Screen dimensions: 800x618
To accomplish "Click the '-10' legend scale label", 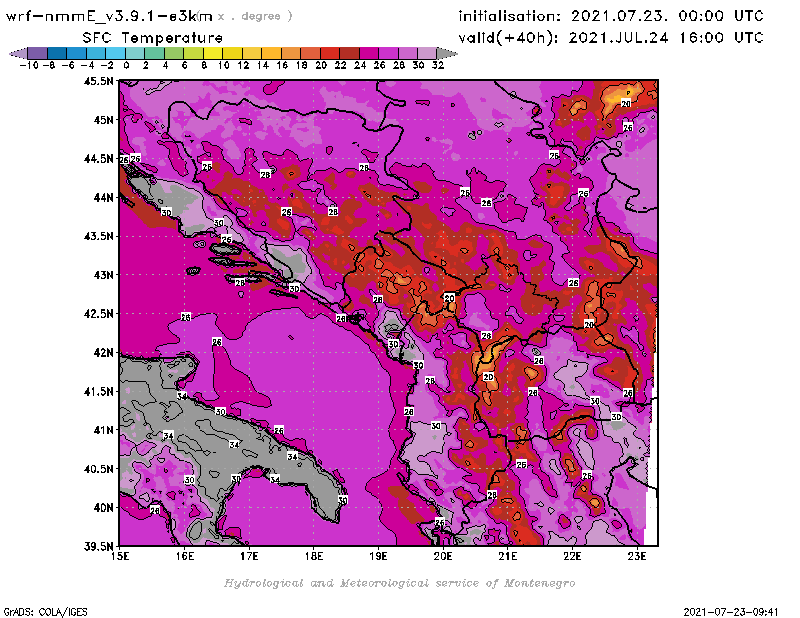I will click(29, 65).
